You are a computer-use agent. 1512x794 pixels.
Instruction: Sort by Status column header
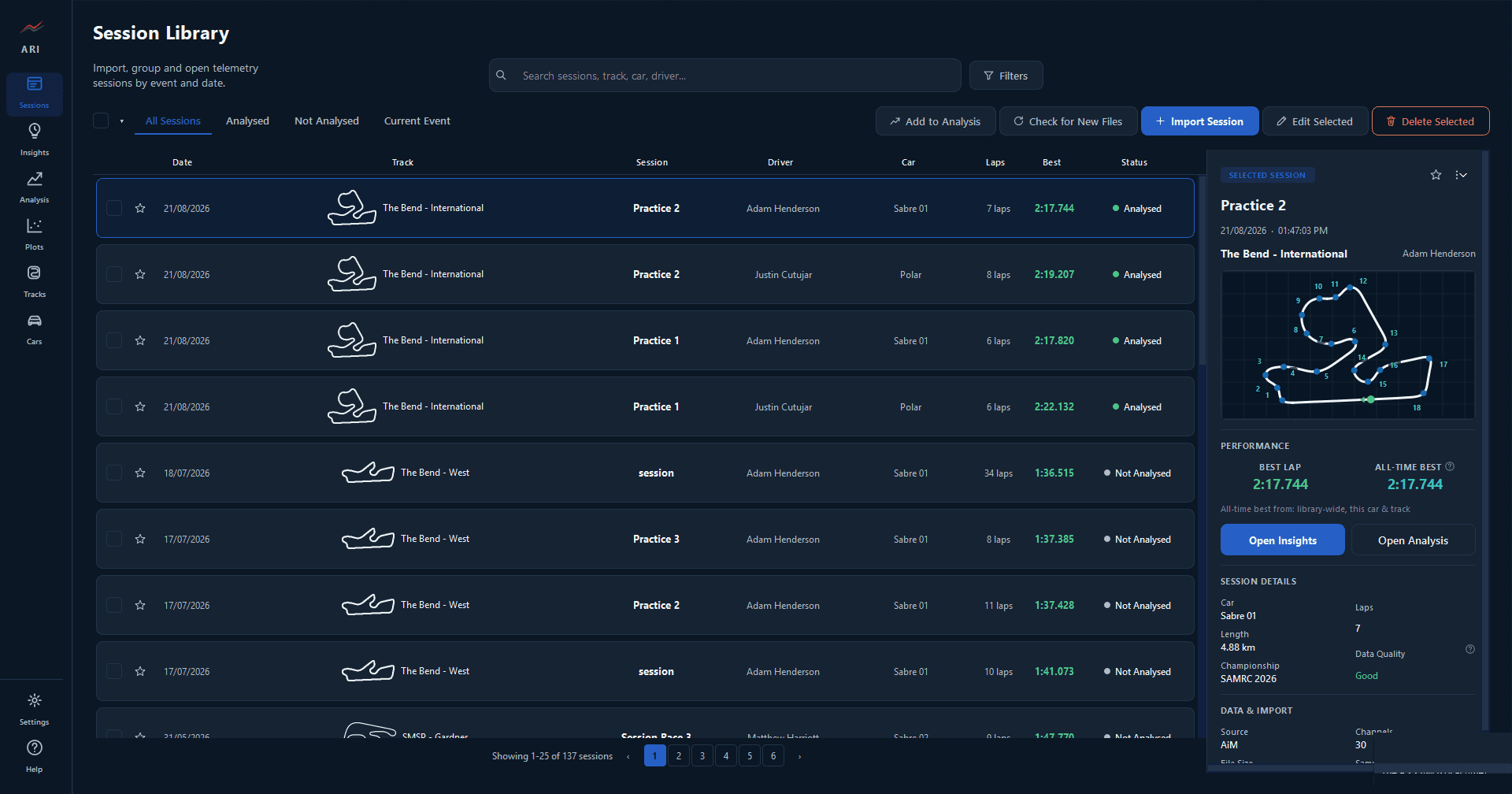1134,162
